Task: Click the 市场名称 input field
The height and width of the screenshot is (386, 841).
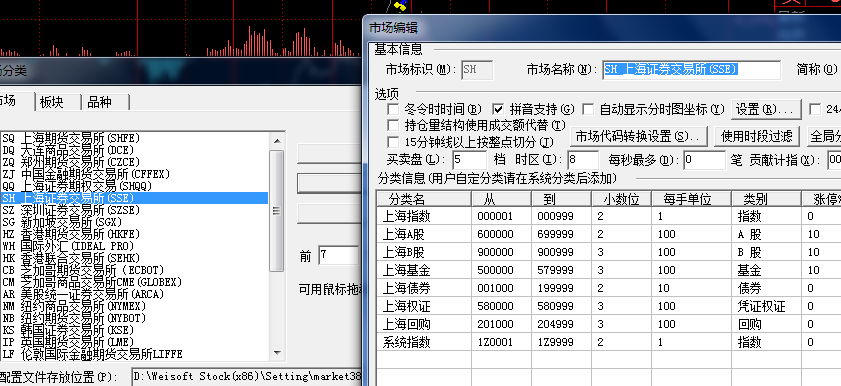Action: pyautogui.click(x=691, y=70)
